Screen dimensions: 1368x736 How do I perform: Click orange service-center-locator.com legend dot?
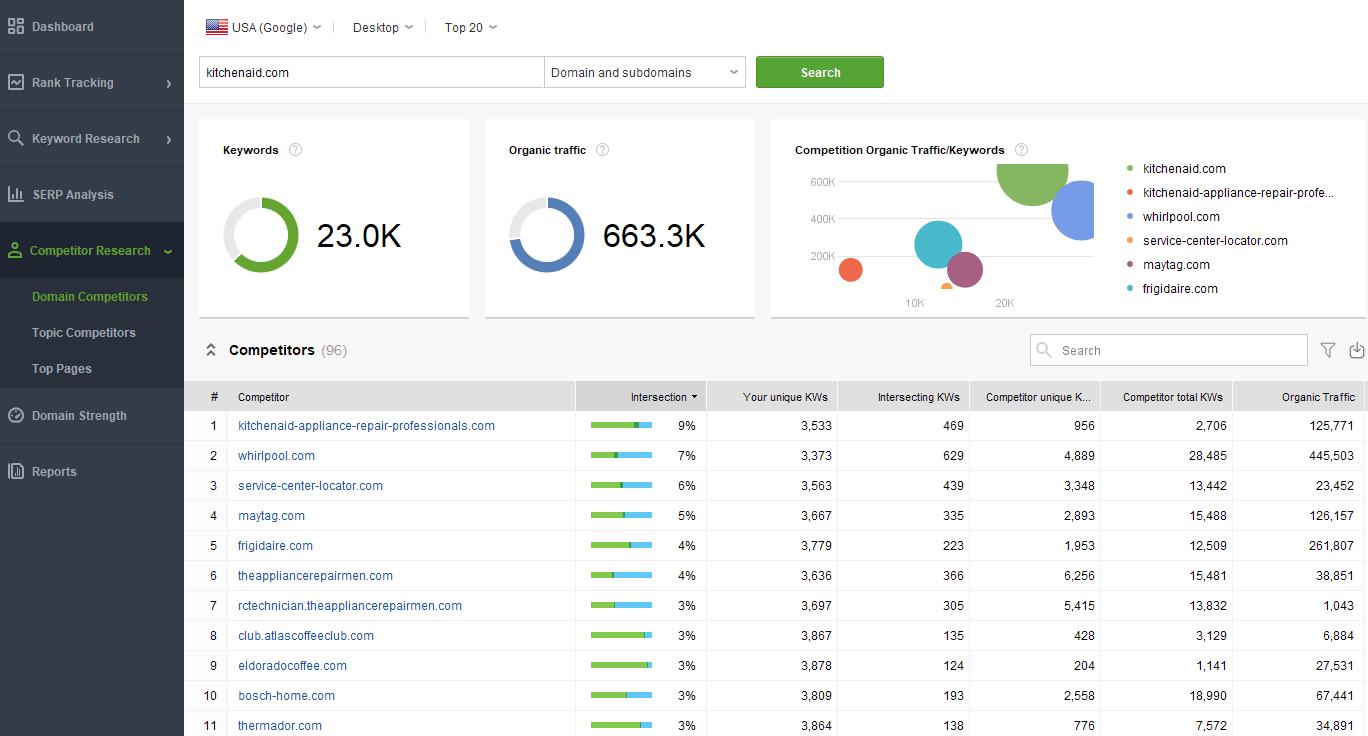[1130, 241]
